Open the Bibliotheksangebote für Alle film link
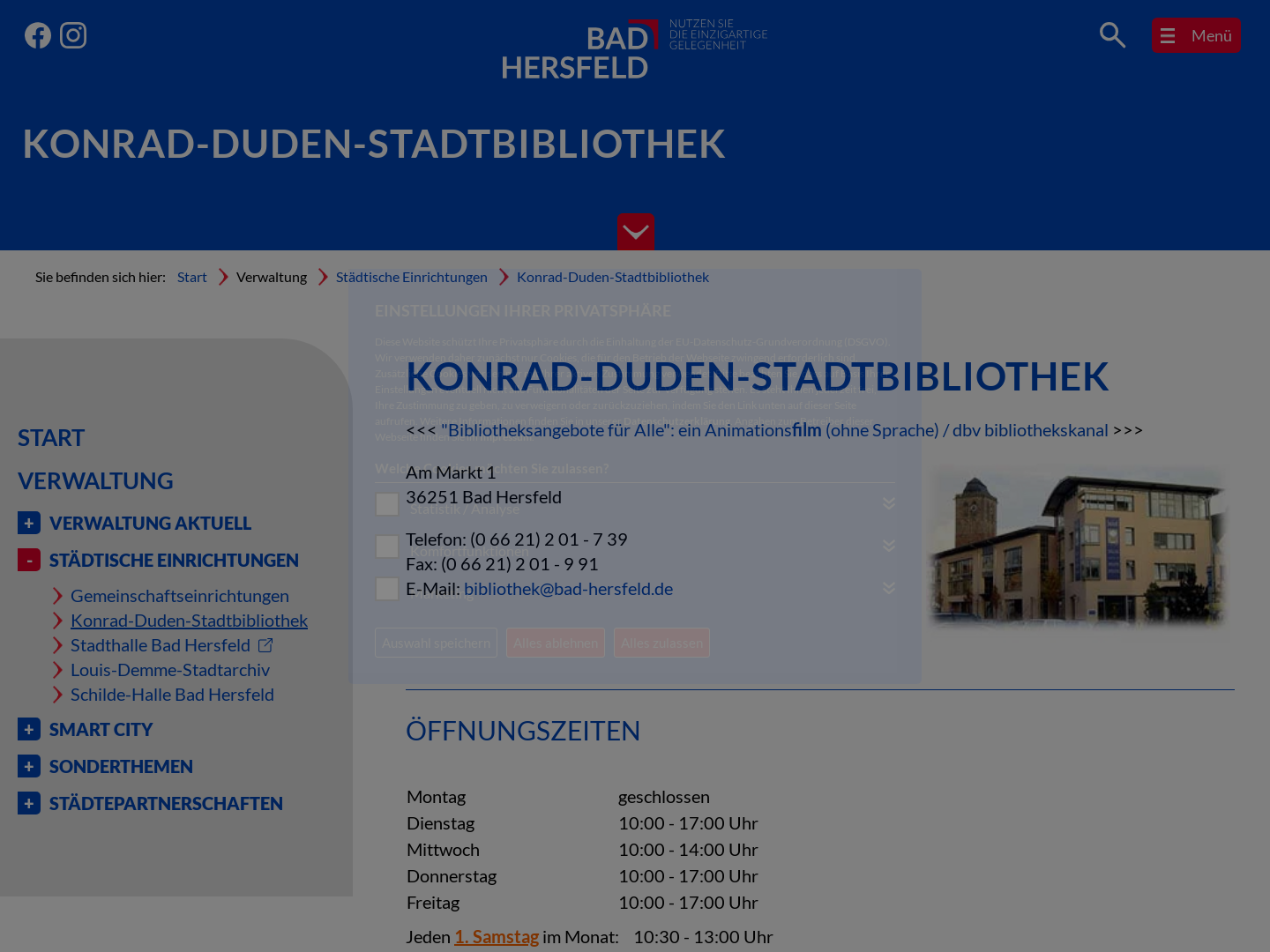1270x952 pixels. (774, 430)
